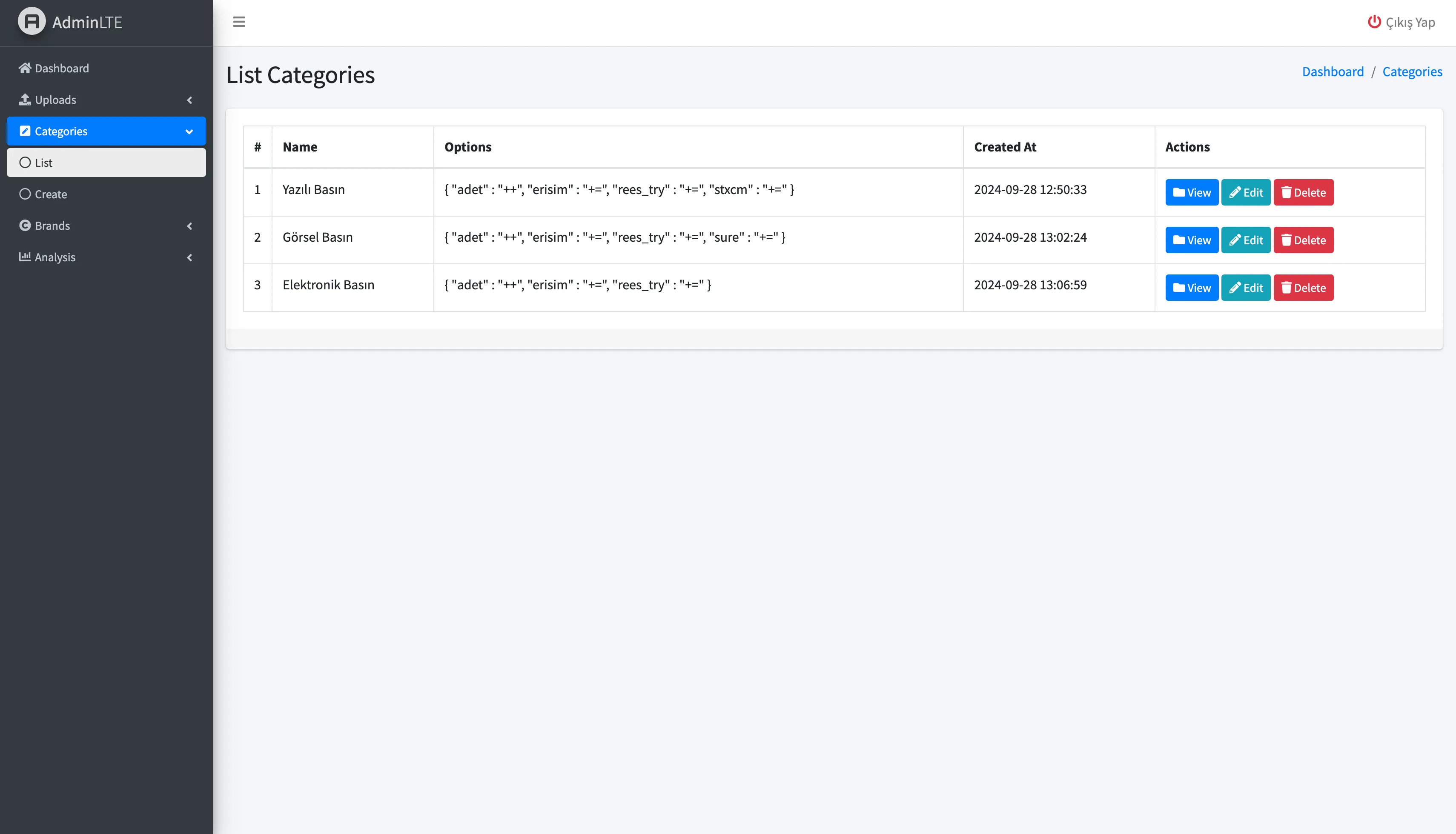This screenshot has height=834, width=1456.
Task: Expand the Uploads menu chevron
Action: pos(190,100)
